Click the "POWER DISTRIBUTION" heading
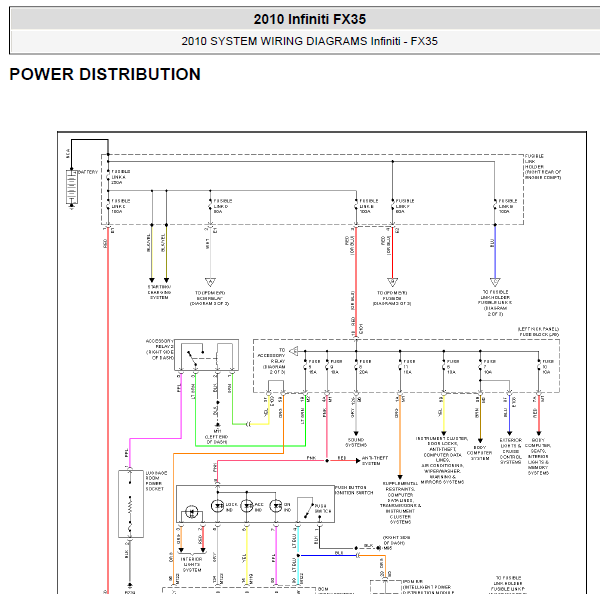Viewport: 600px width, 594px height. 105,74
